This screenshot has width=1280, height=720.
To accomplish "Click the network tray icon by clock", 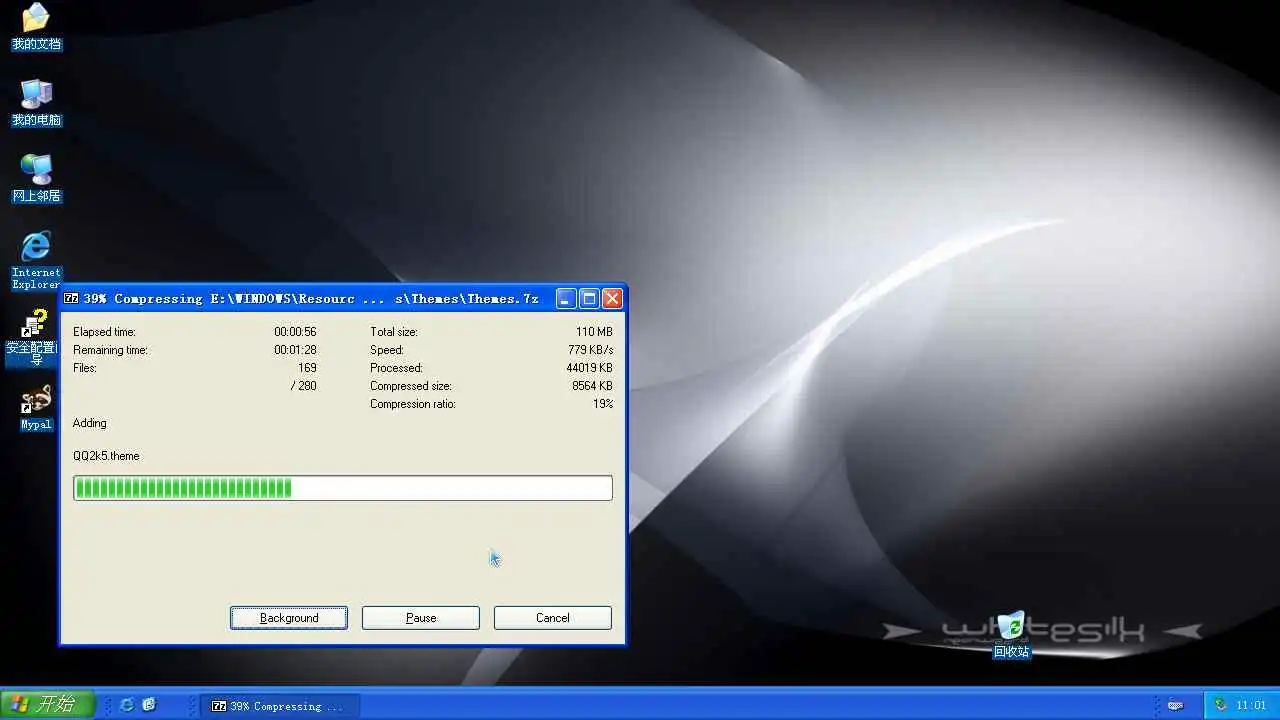I will (x=1220, y=705).
